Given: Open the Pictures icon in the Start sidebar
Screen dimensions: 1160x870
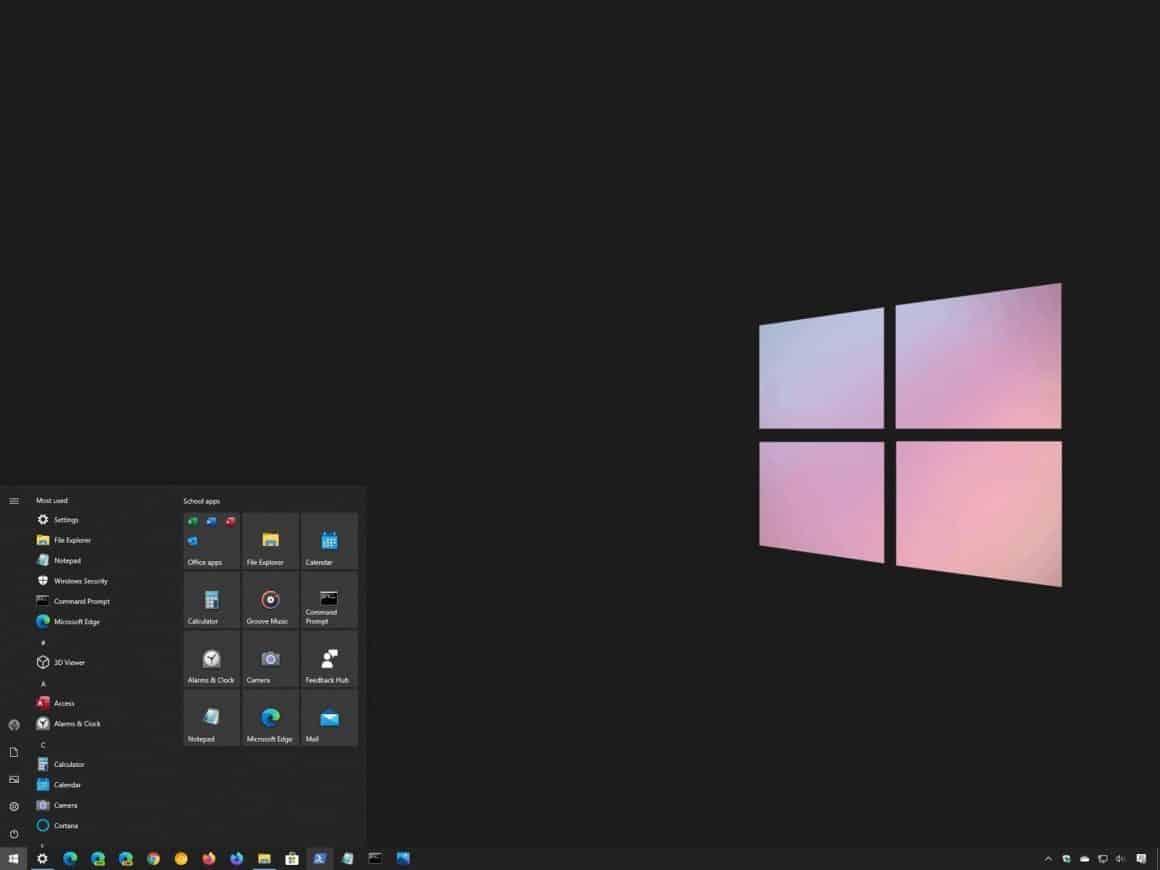Looking at the screenshot, I should tap(14, 779).
